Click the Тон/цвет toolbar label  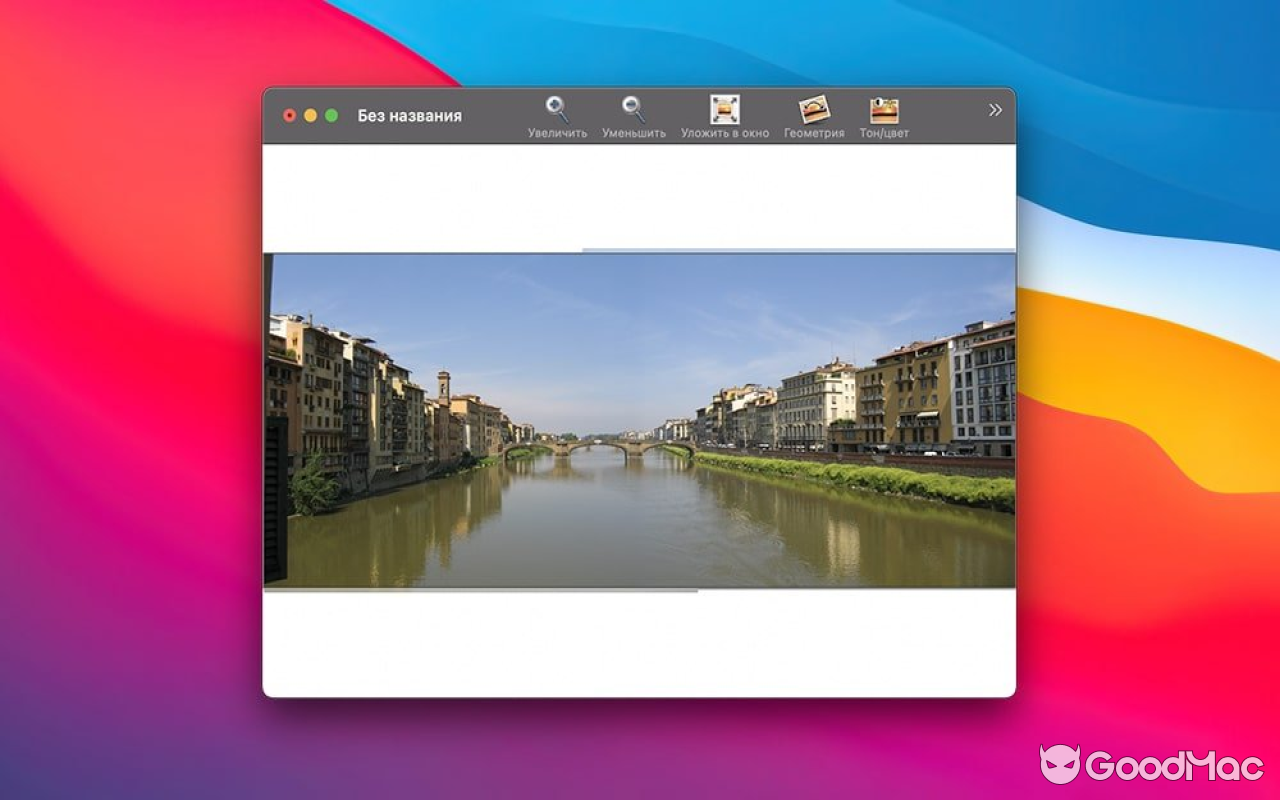click(884, 130)
